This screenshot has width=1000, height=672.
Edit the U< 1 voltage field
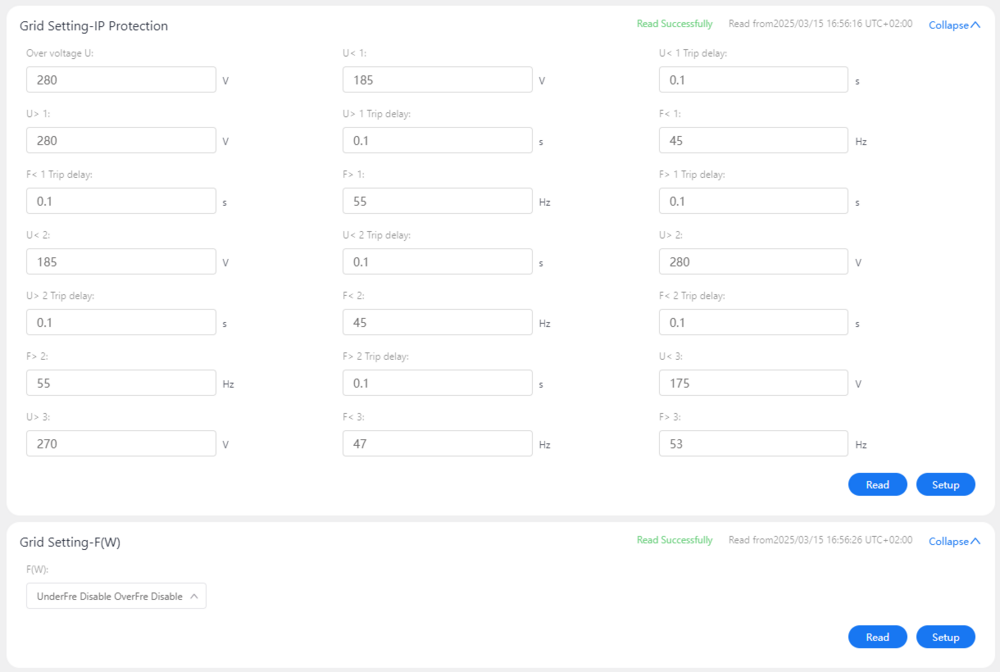437,80
